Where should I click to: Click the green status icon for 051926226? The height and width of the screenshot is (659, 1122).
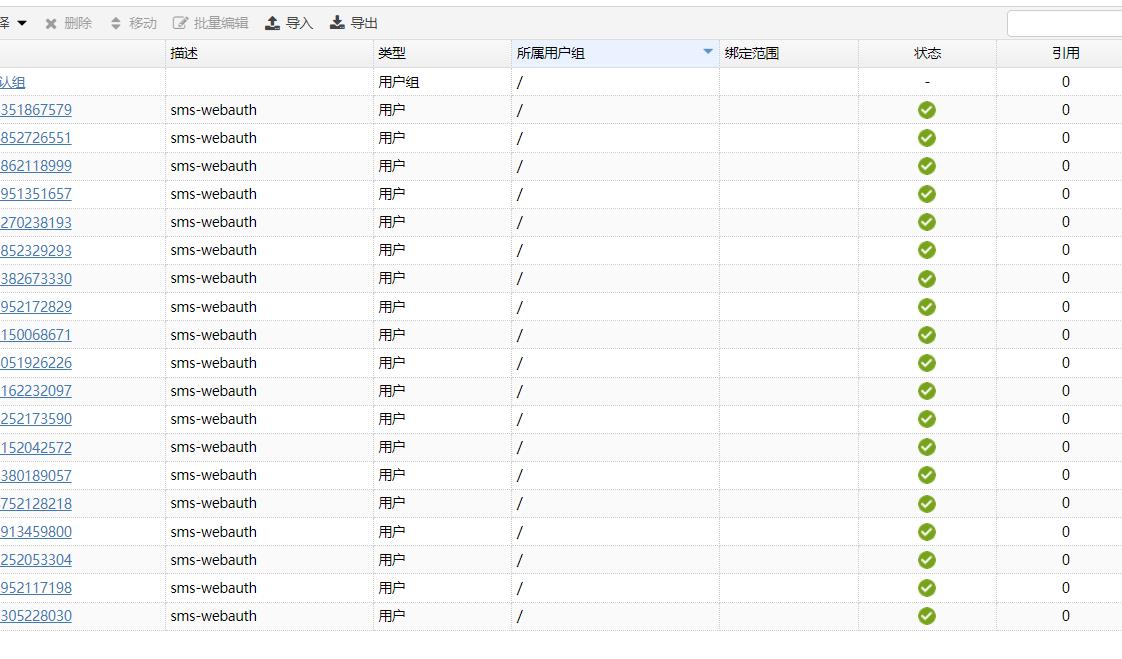coord(927,363)
